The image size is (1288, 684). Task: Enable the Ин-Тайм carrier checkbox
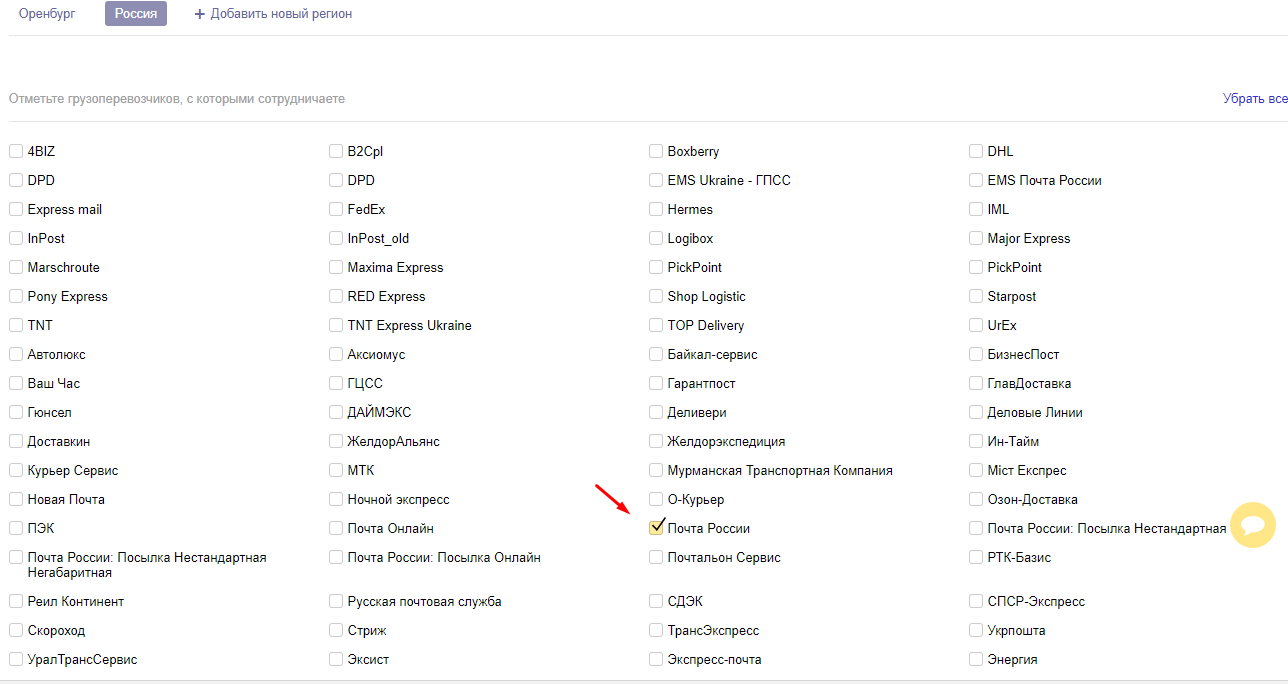click(976, 441)
